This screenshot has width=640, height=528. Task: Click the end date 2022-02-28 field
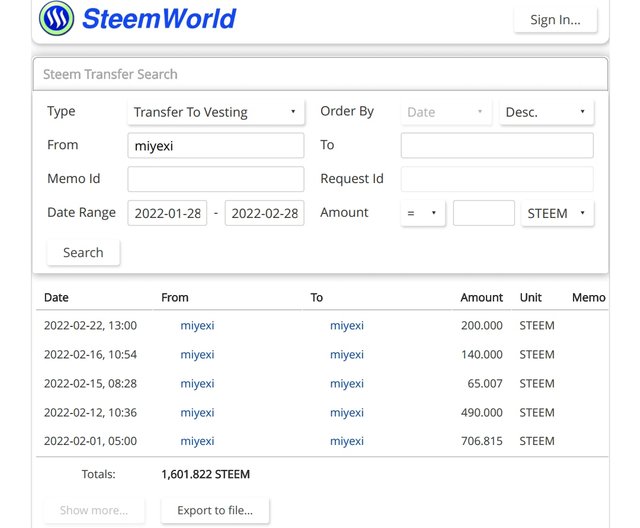point(264,213)
